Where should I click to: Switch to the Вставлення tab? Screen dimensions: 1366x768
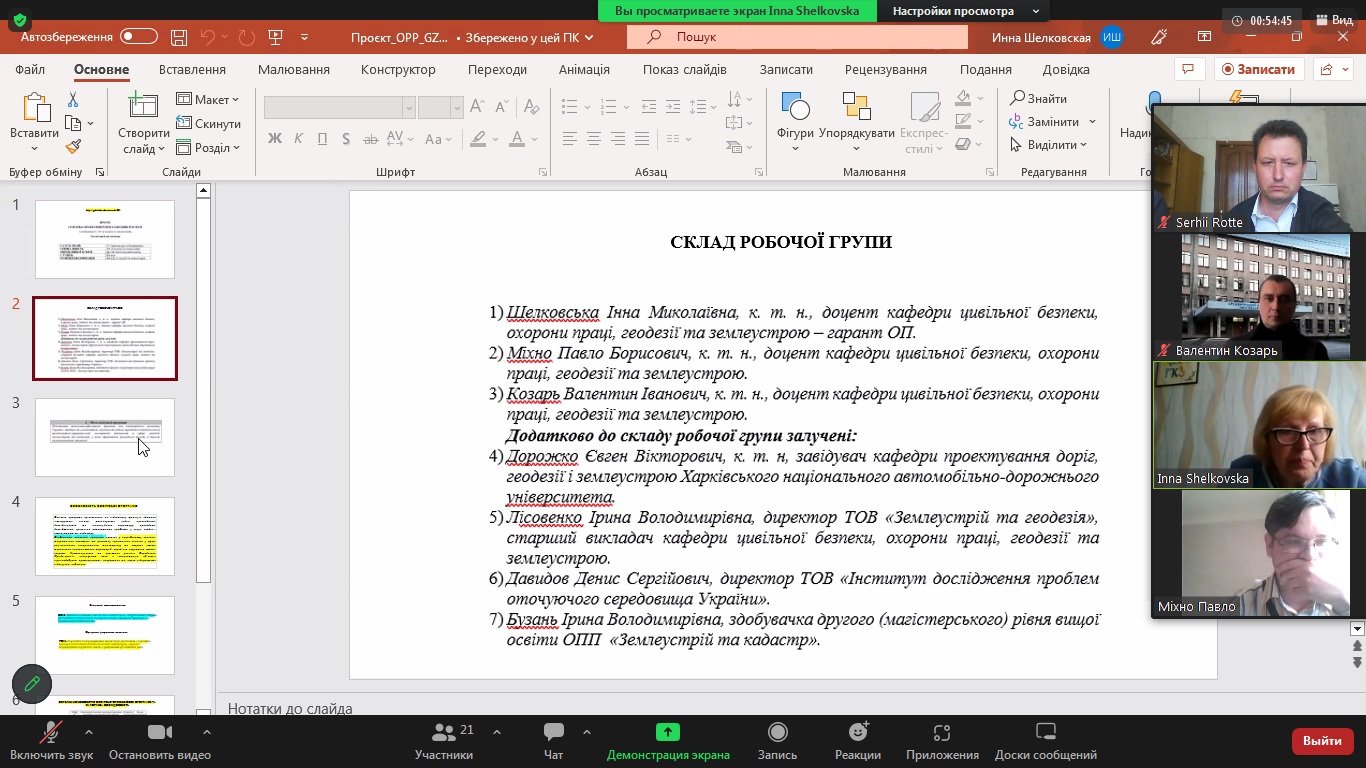pyautogui.click(x=192, y=69)
